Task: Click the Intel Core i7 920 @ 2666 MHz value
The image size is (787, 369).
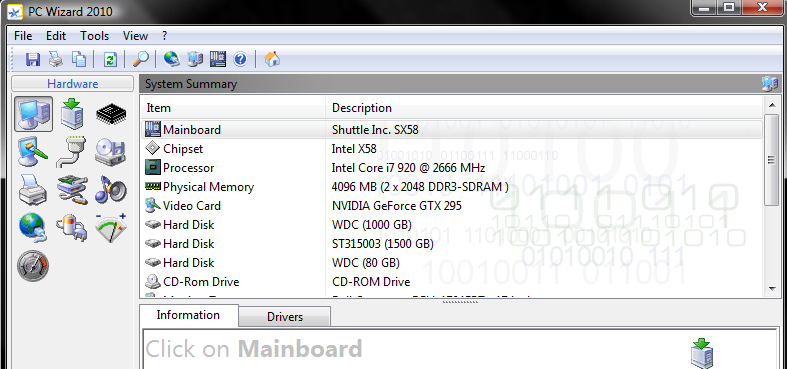Action: click(x=409, y=168)
